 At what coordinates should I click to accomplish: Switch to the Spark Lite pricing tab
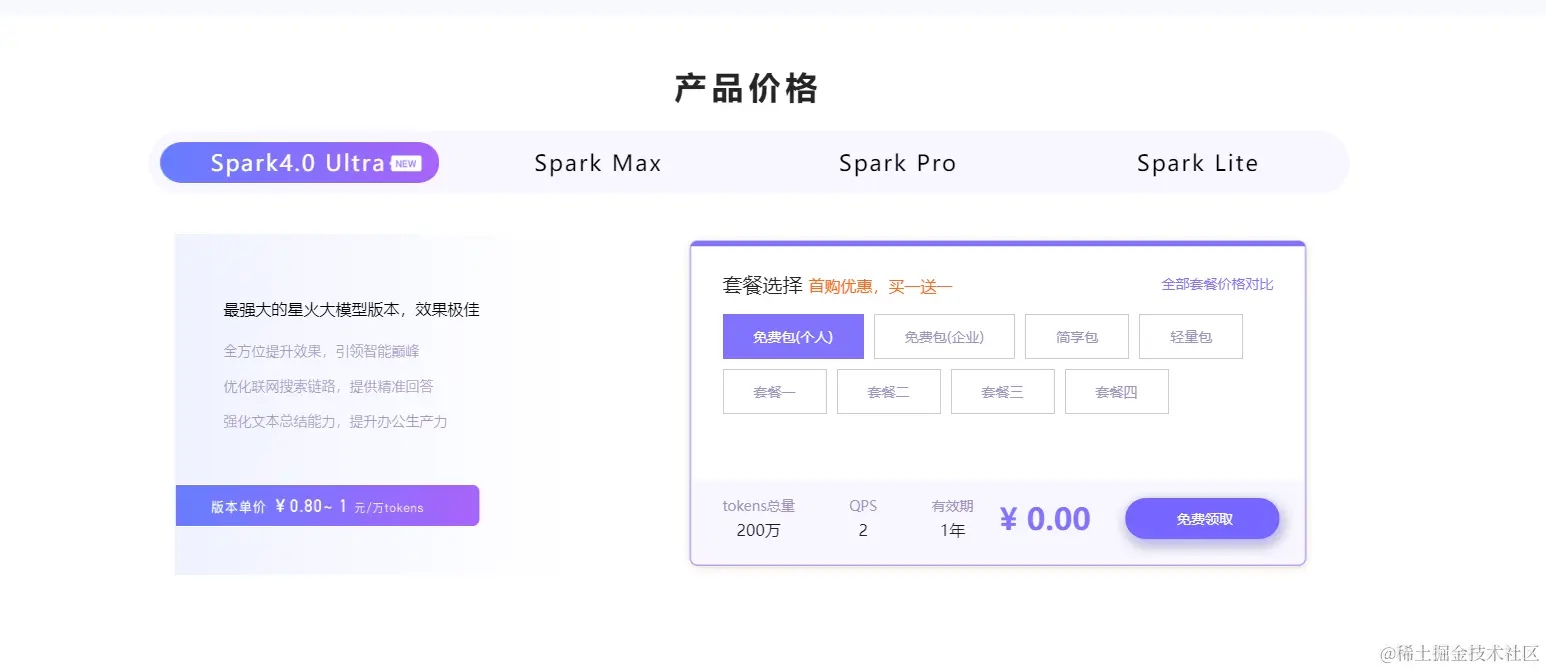pos(1197,163)
